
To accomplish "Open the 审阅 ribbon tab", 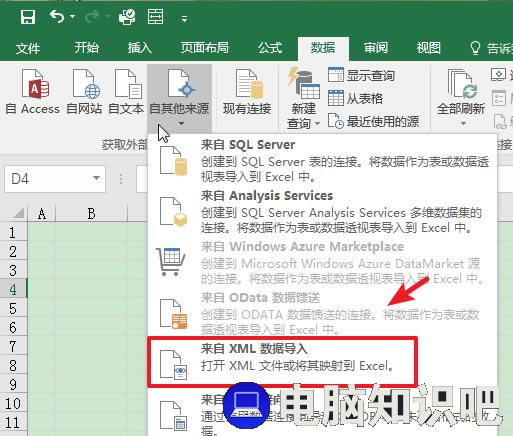I will point(376,48).
